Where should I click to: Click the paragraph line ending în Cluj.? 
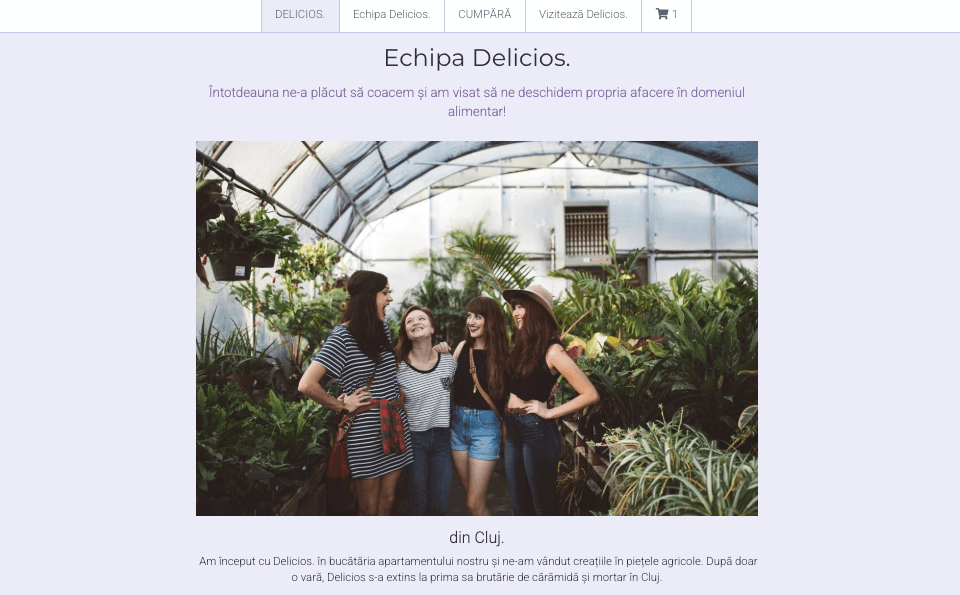(x=476, y=577)
